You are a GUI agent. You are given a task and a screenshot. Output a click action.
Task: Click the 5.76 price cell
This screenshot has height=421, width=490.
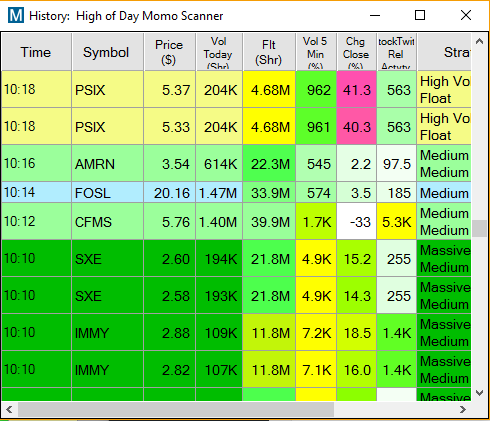click(170, 222)
